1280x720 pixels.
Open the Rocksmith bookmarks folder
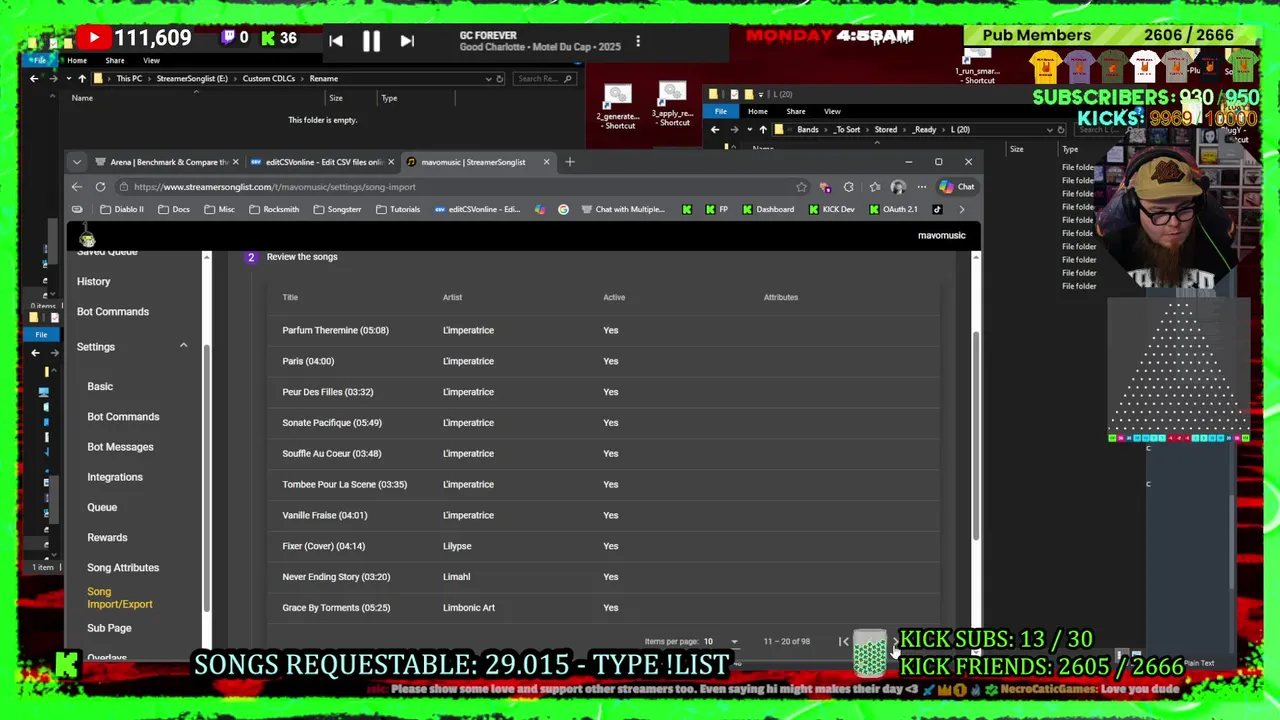coord(274,210)
